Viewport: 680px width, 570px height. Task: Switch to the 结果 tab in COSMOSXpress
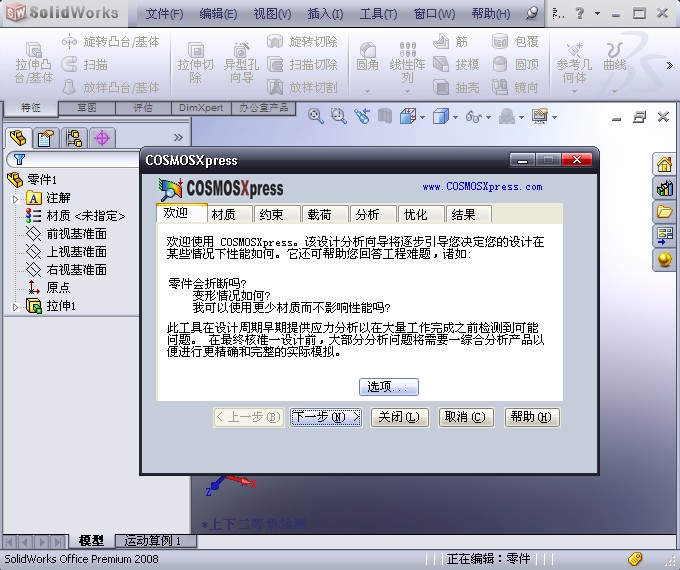pyautogui.click(x=468, y=214)
